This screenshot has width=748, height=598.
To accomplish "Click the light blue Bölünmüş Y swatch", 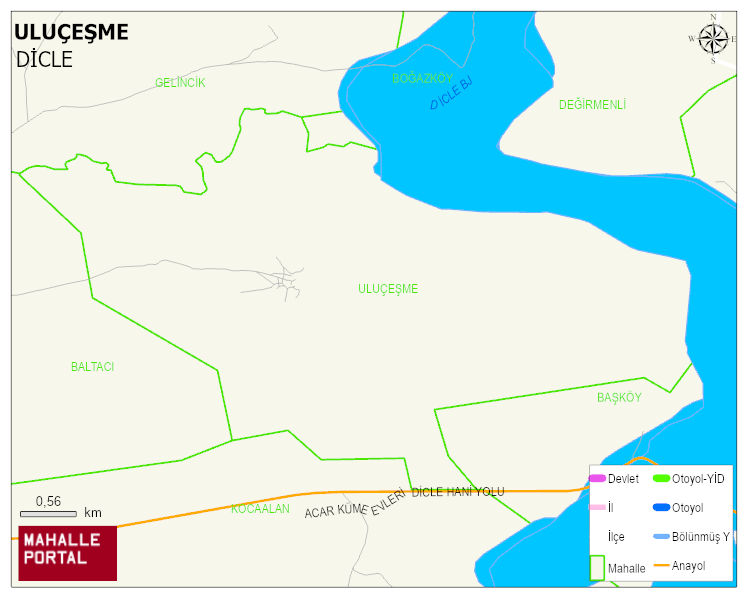I will point(661,537).
